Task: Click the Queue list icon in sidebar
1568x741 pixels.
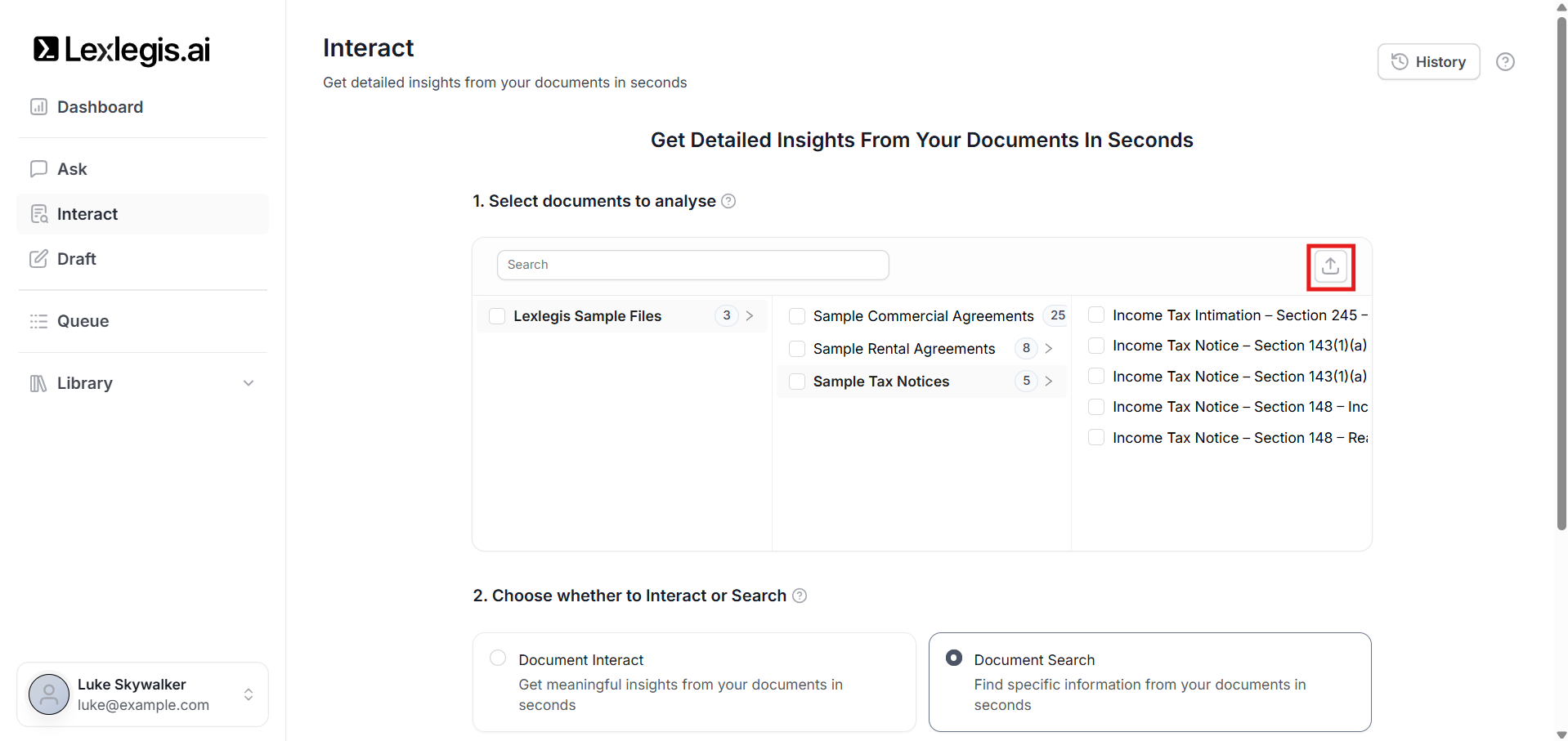Action: [38, 321]
